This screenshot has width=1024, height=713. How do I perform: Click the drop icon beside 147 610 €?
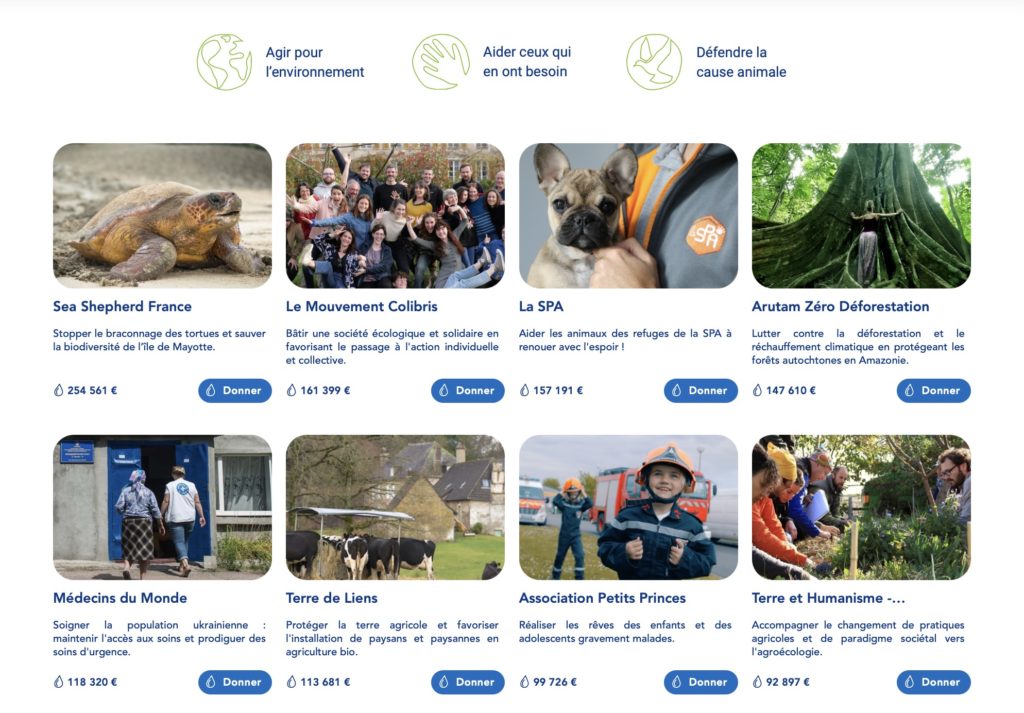point(758,390)
